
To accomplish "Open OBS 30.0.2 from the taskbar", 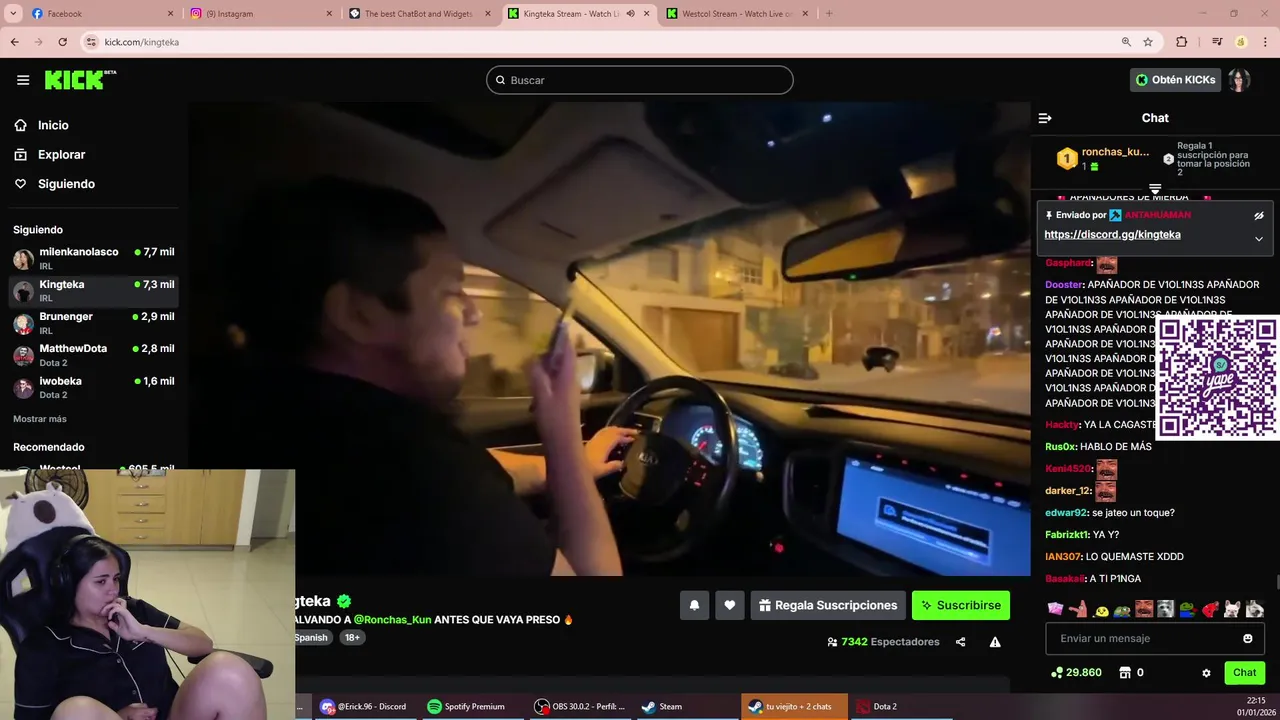I will (580, 706).
